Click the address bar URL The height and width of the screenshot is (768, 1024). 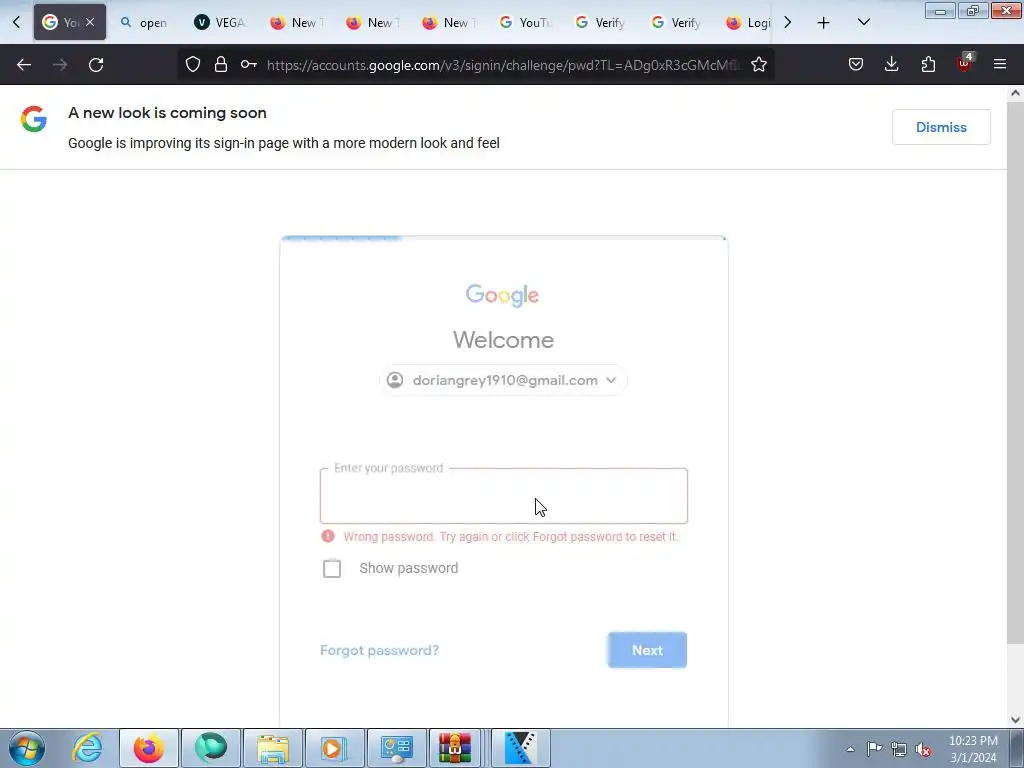[x=503, y=65]
